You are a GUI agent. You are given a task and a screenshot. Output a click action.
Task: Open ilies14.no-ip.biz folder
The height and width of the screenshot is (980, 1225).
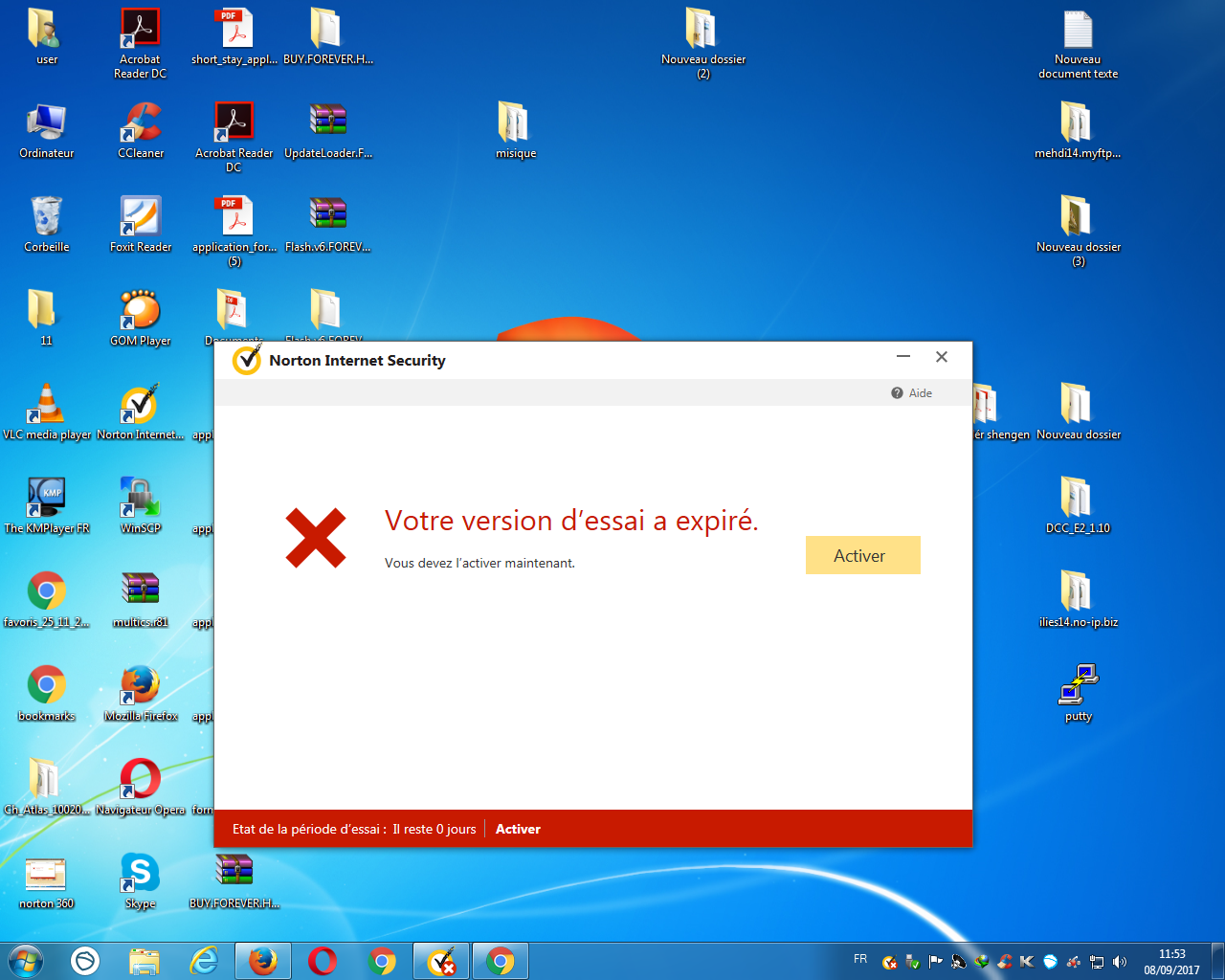click(x=1079, y=600)
